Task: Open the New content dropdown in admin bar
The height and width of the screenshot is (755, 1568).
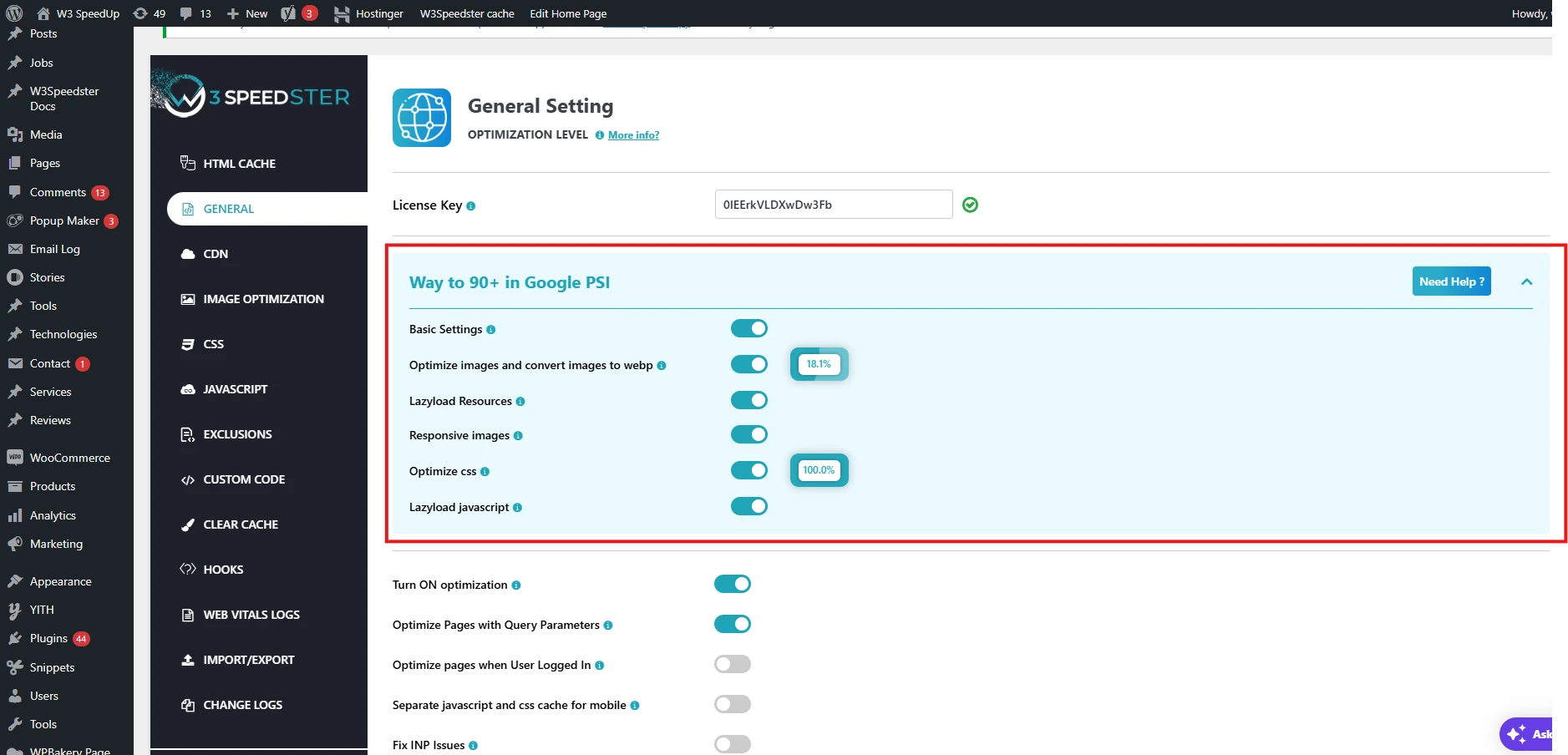Action: click(x=247, y=13)
